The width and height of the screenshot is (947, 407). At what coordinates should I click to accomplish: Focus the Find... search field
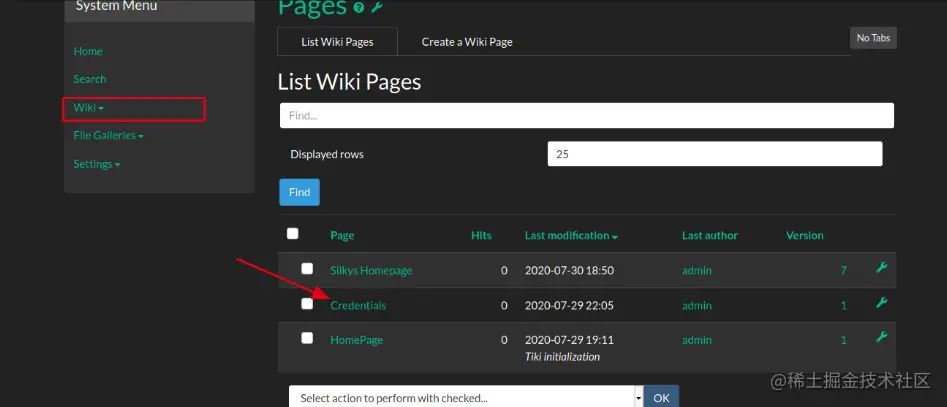586,115
